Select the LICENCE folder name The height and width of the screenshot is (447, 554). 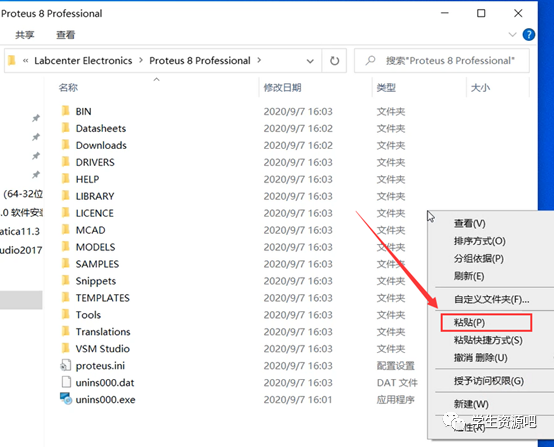95,213
